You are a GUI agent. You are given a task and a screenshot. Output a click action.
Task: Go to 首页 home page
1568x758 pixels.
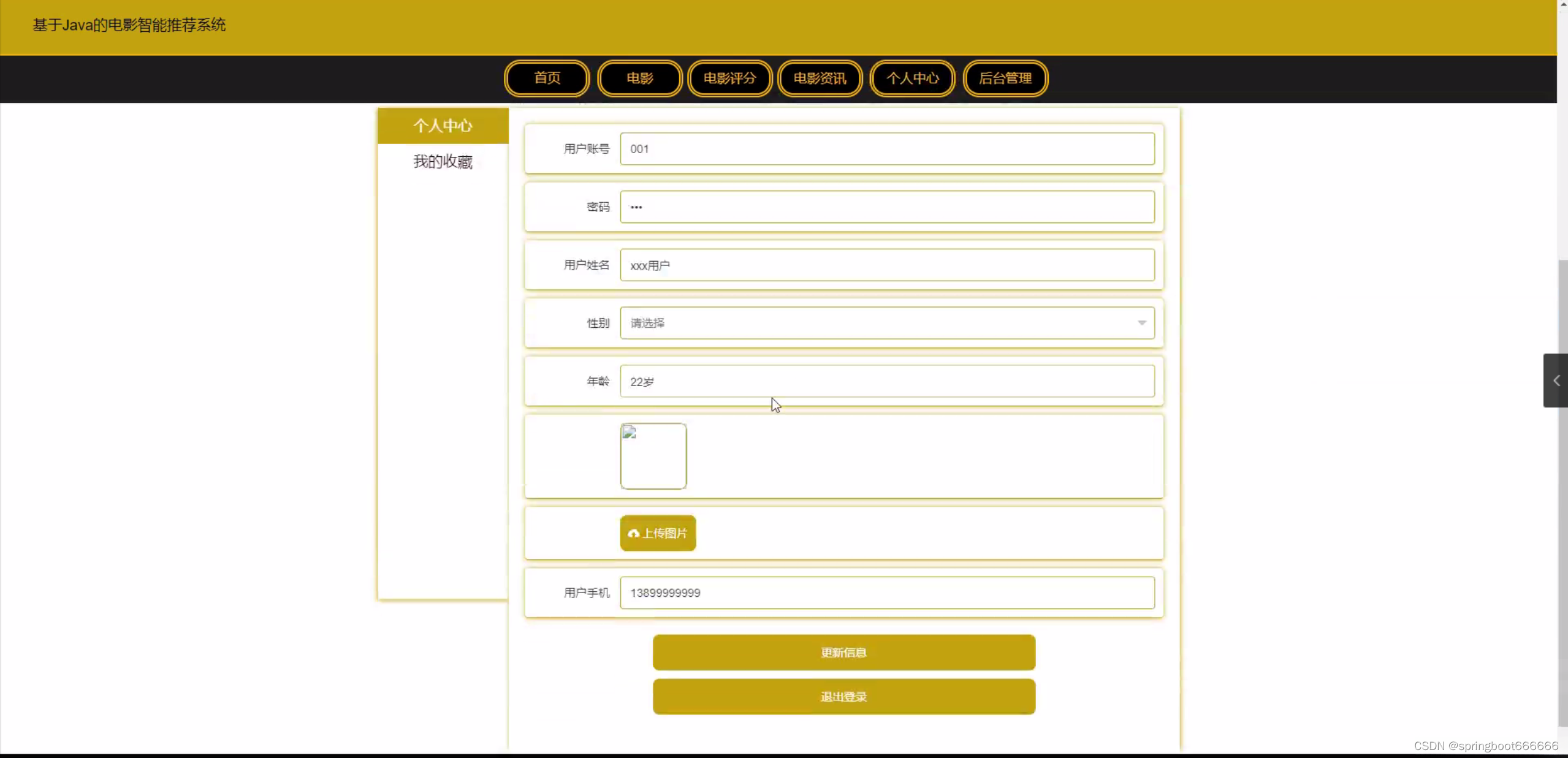tap(547, 78)
